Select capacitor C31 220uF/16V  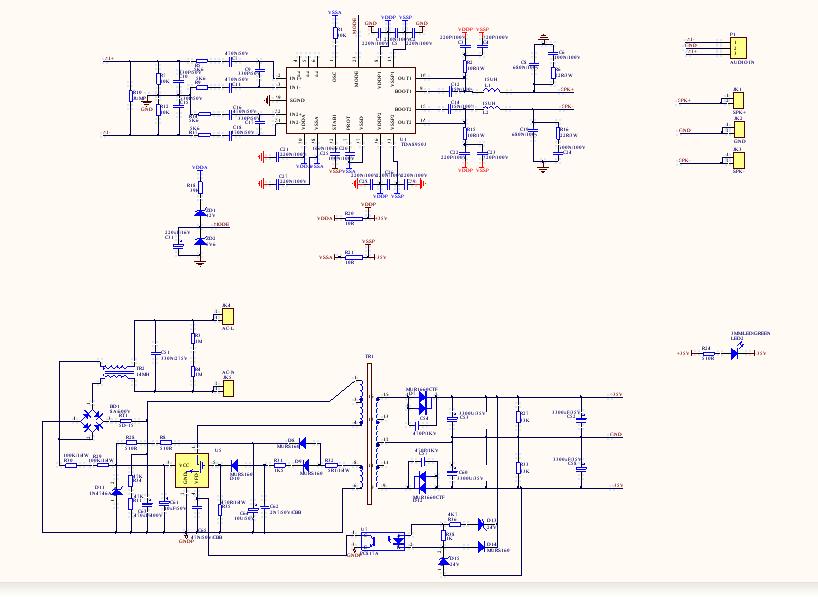tap(179, 246)
